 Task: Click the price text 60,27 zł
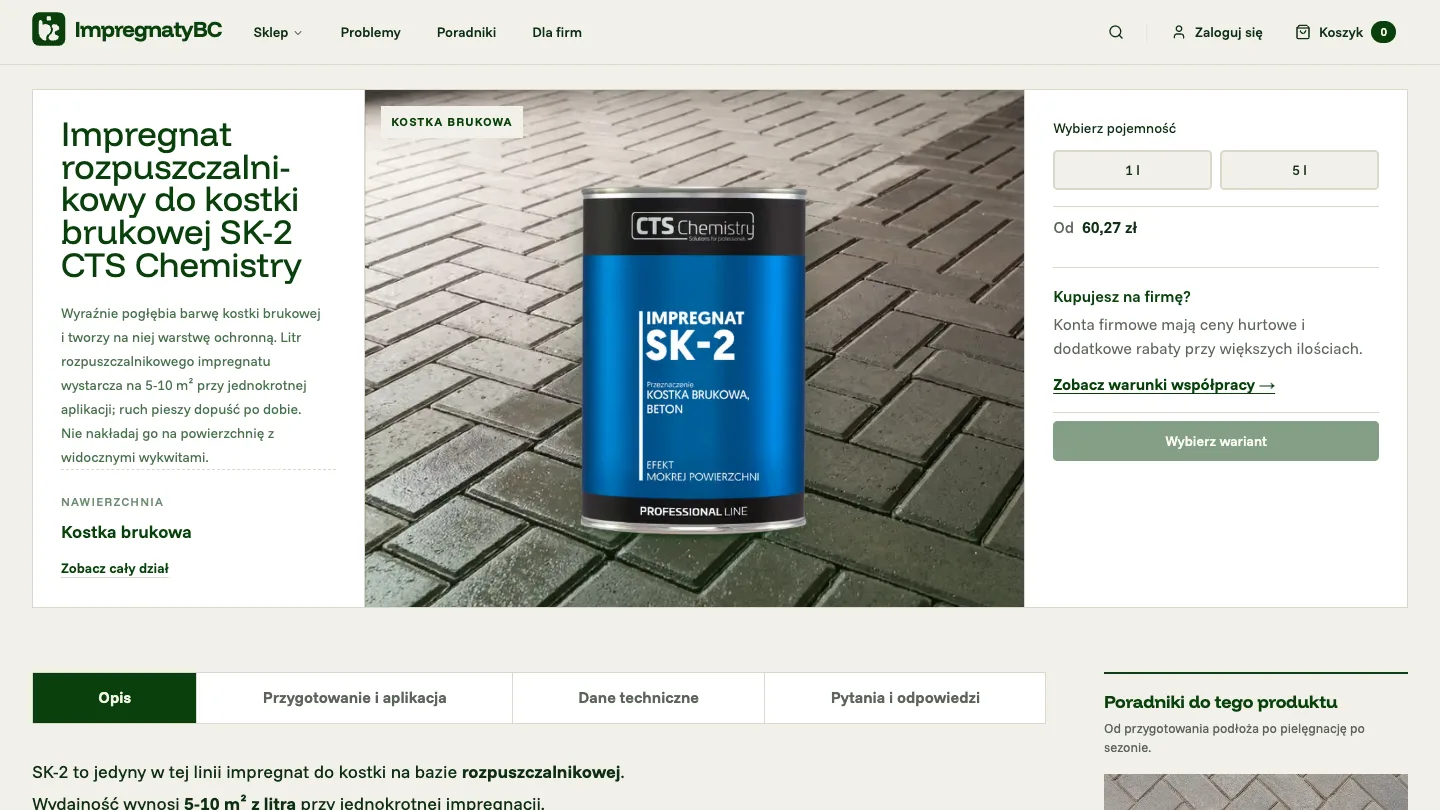click(x=1109, y=228)
